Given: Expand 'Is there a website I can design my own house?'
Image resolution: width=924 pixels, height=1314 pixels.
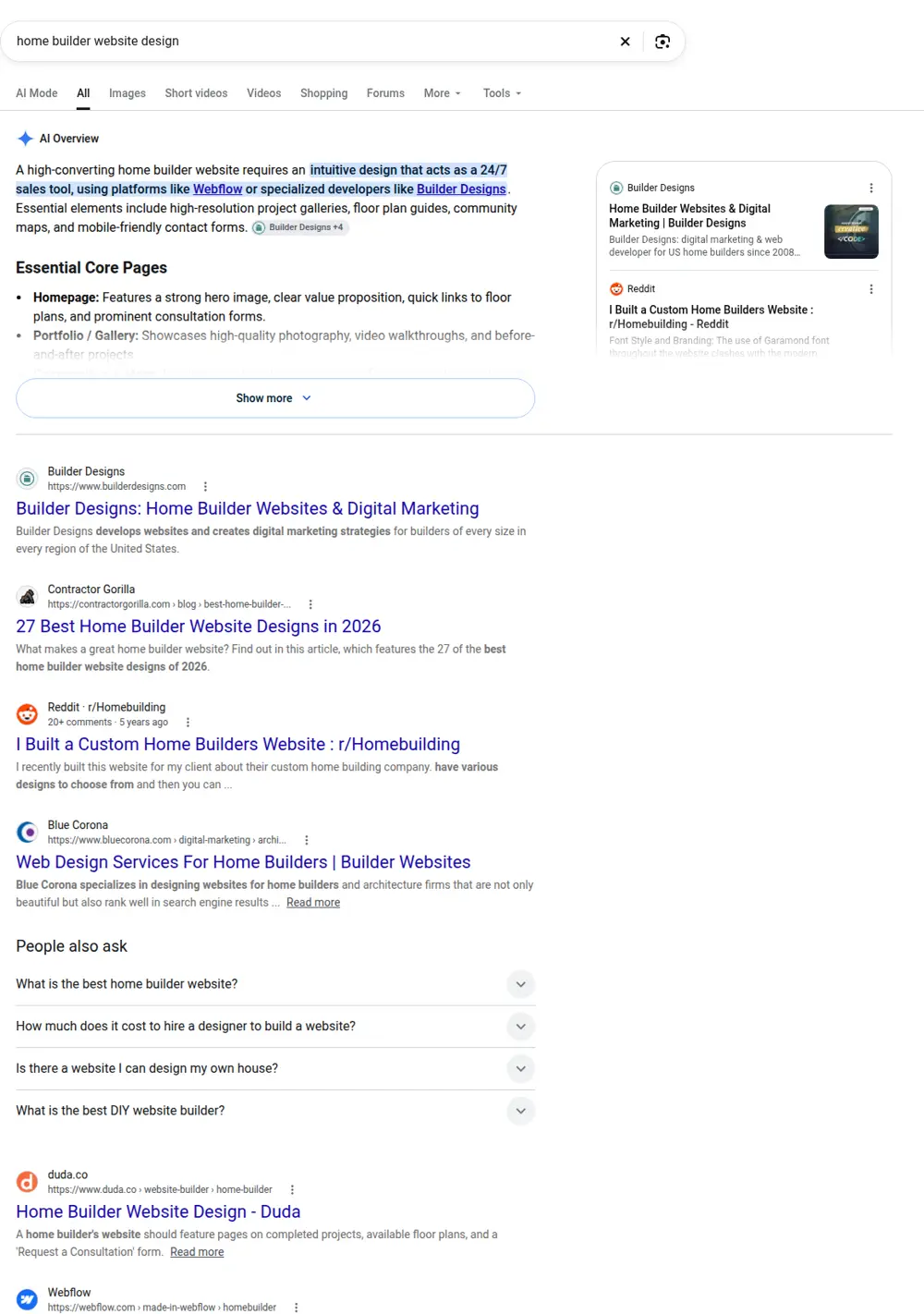Looking at the screenshot, I should (275, 1069).
